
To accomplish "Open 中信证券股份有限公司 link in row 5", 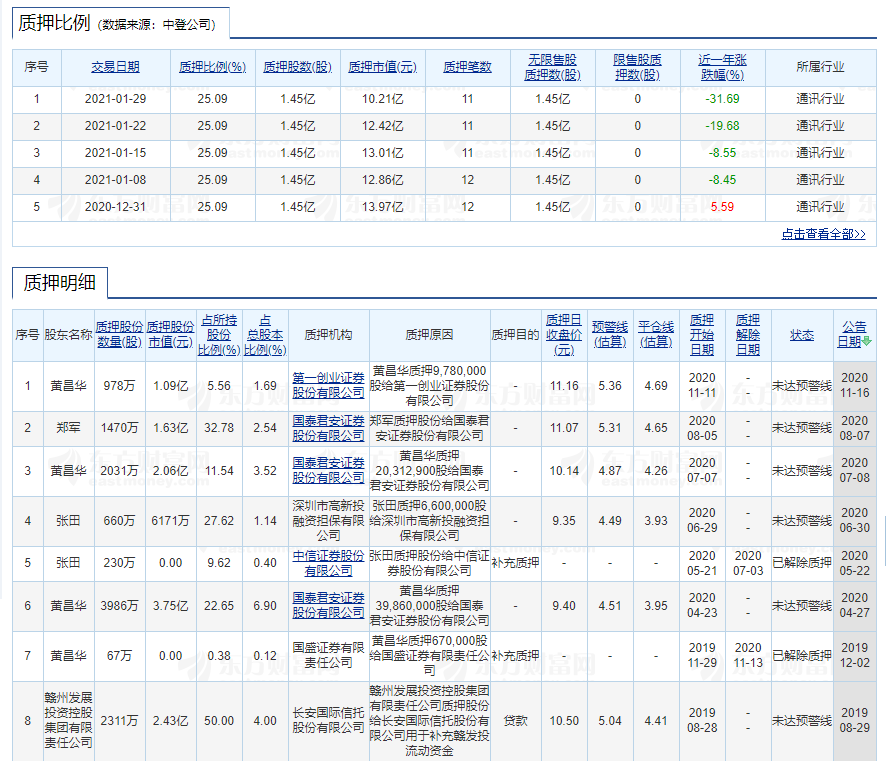I will 328,563.
